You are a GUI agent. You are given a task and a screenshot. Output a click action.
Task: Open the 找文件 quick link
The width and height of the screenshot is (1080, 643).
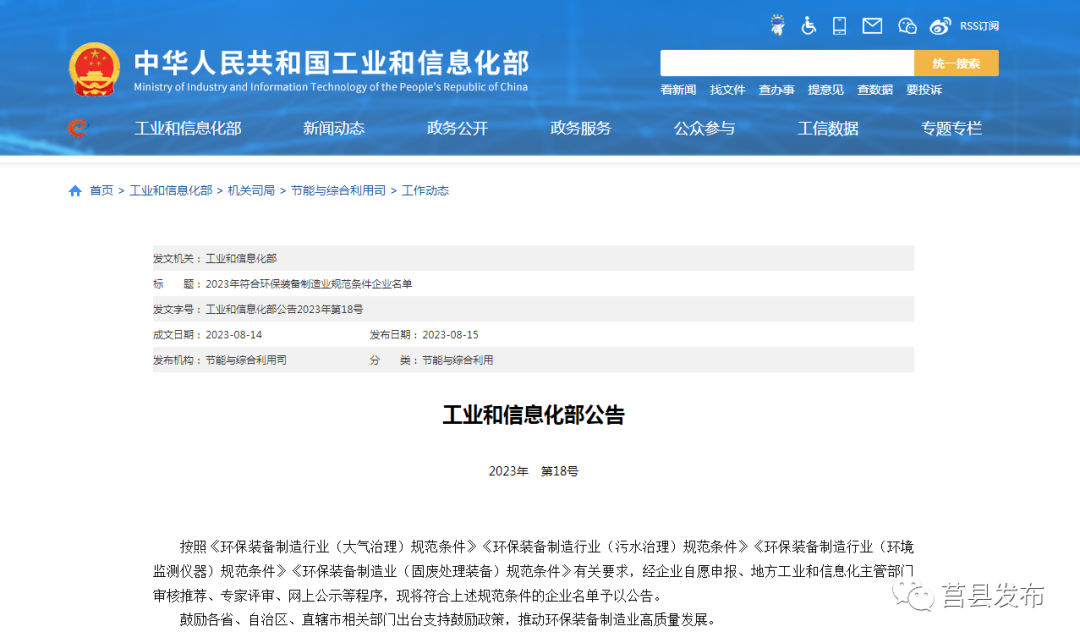727,89
